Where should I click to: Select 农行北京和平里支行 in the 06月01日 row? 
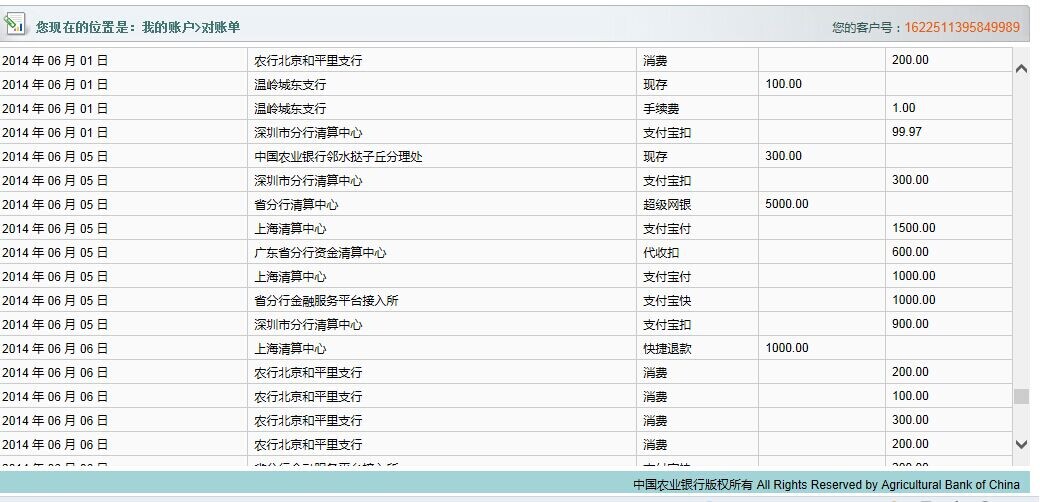click(308, 60)
